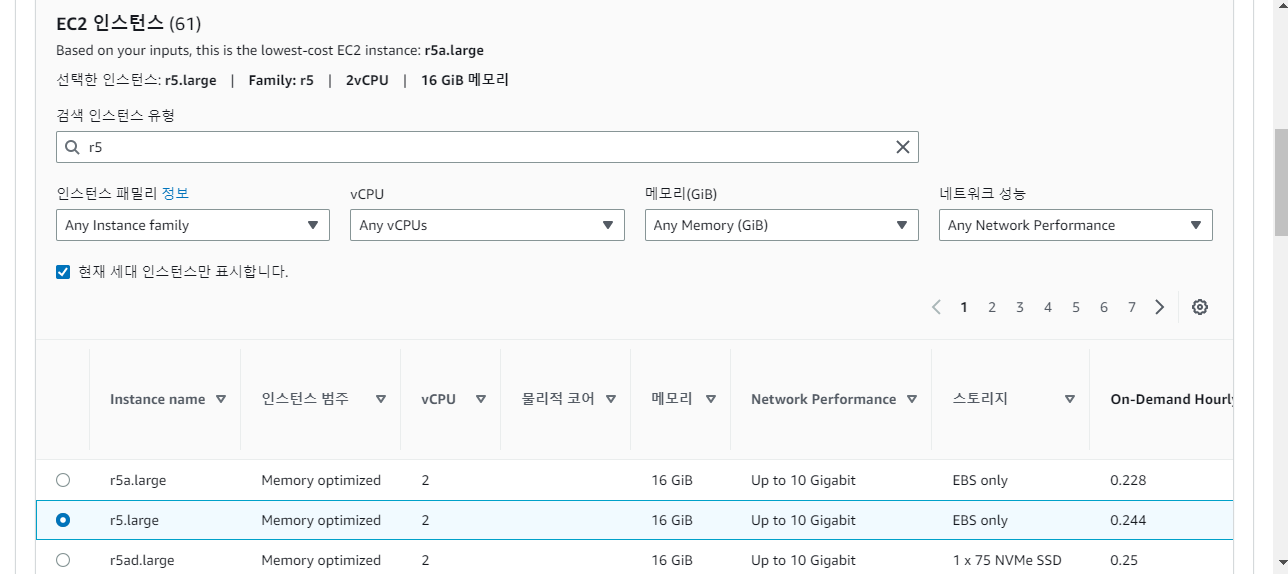Jump to page 7

[x=1132, y=307]
